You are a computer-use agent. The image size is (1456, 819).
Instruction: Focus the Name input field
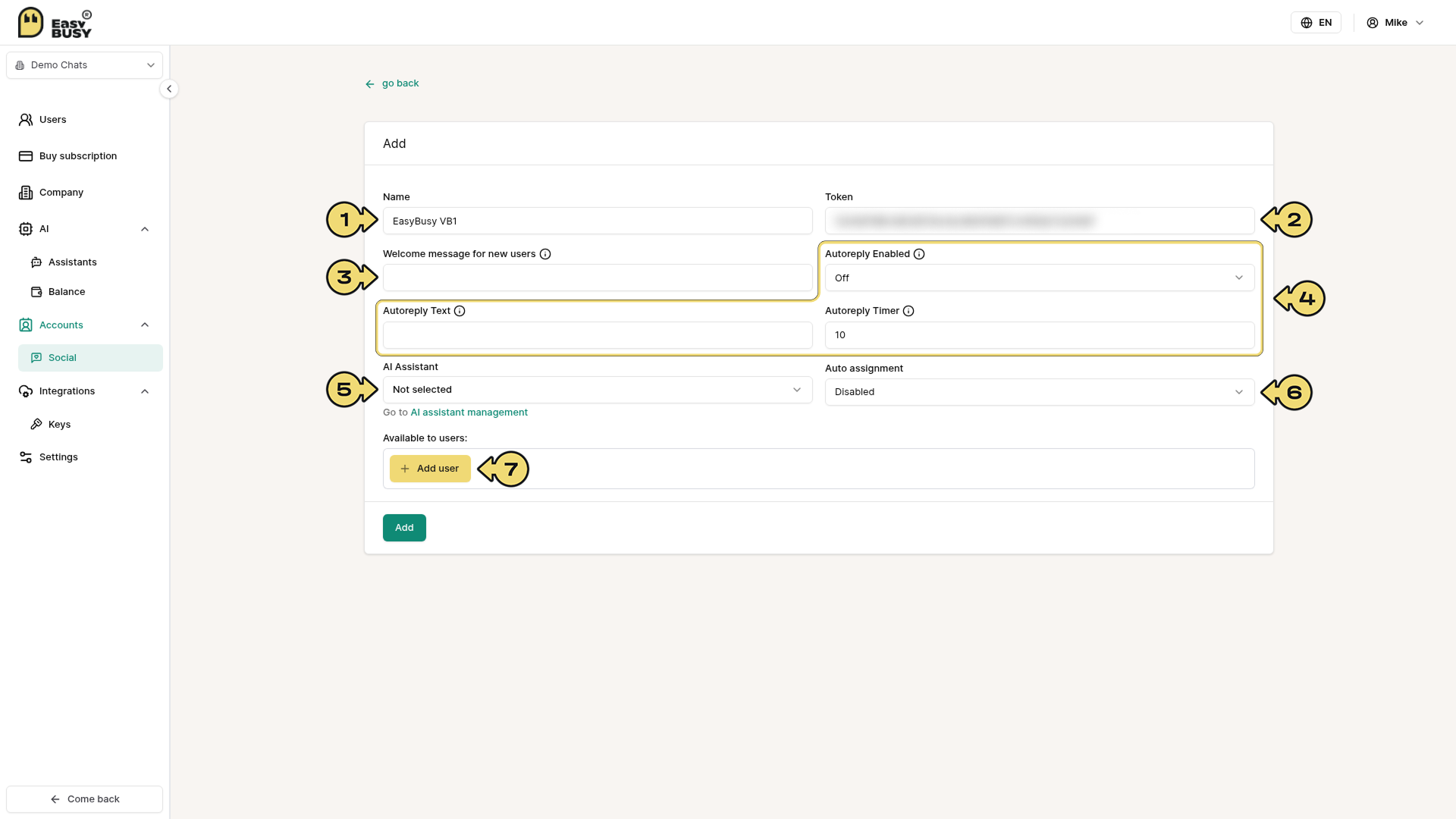598,221
